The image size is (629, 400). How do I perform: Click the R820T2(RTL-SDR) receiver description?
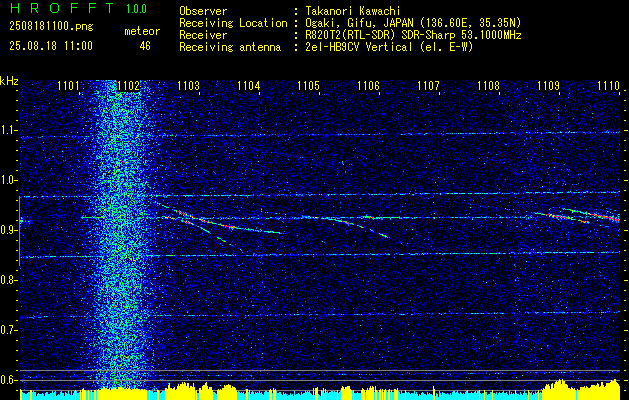[412, 35]
